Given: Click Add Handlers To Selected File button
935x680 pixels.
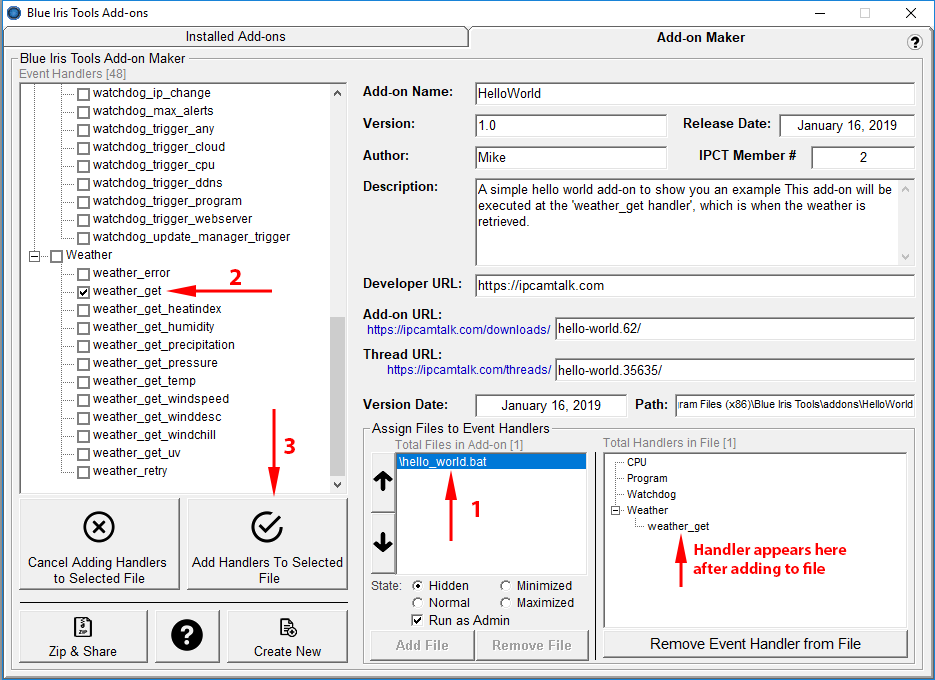Looking at the screenshot, I should coord(267,544).
